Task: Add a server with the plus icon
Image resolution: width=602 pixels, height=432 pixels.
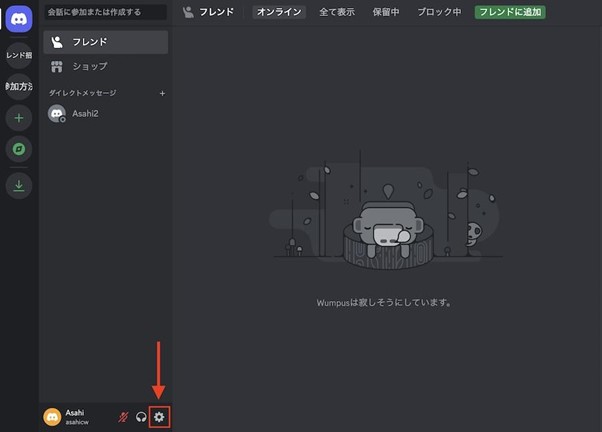Action: coord(19,118)
